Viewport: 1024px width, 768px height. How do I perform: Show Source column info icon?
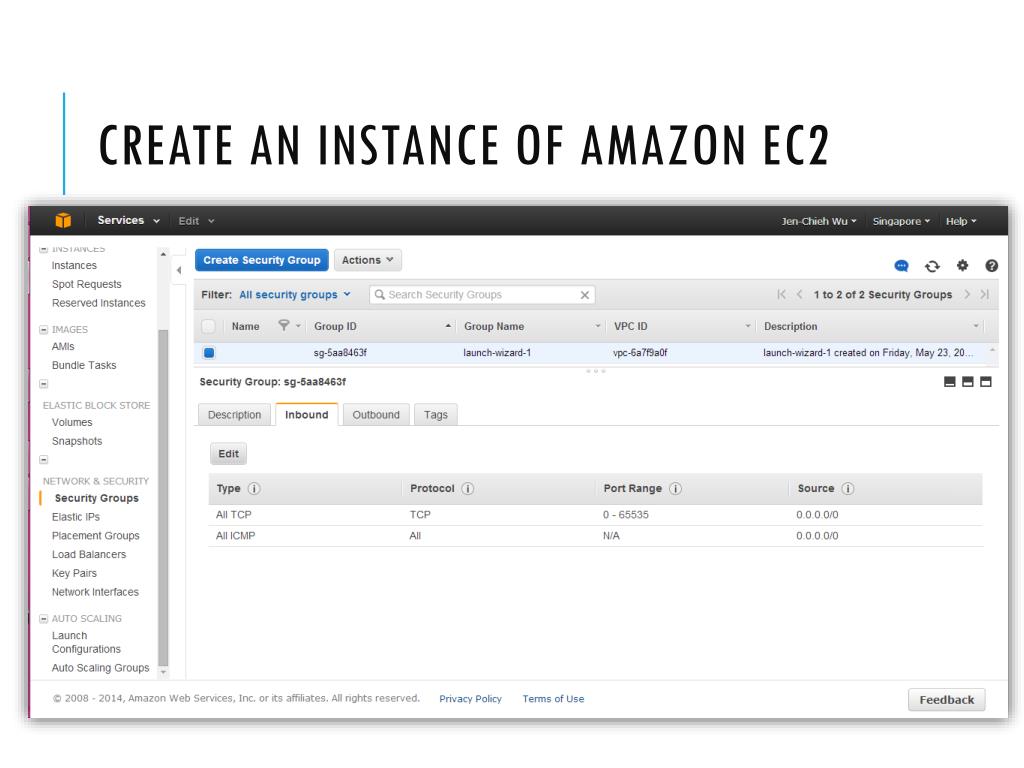(x=848, y=488)
